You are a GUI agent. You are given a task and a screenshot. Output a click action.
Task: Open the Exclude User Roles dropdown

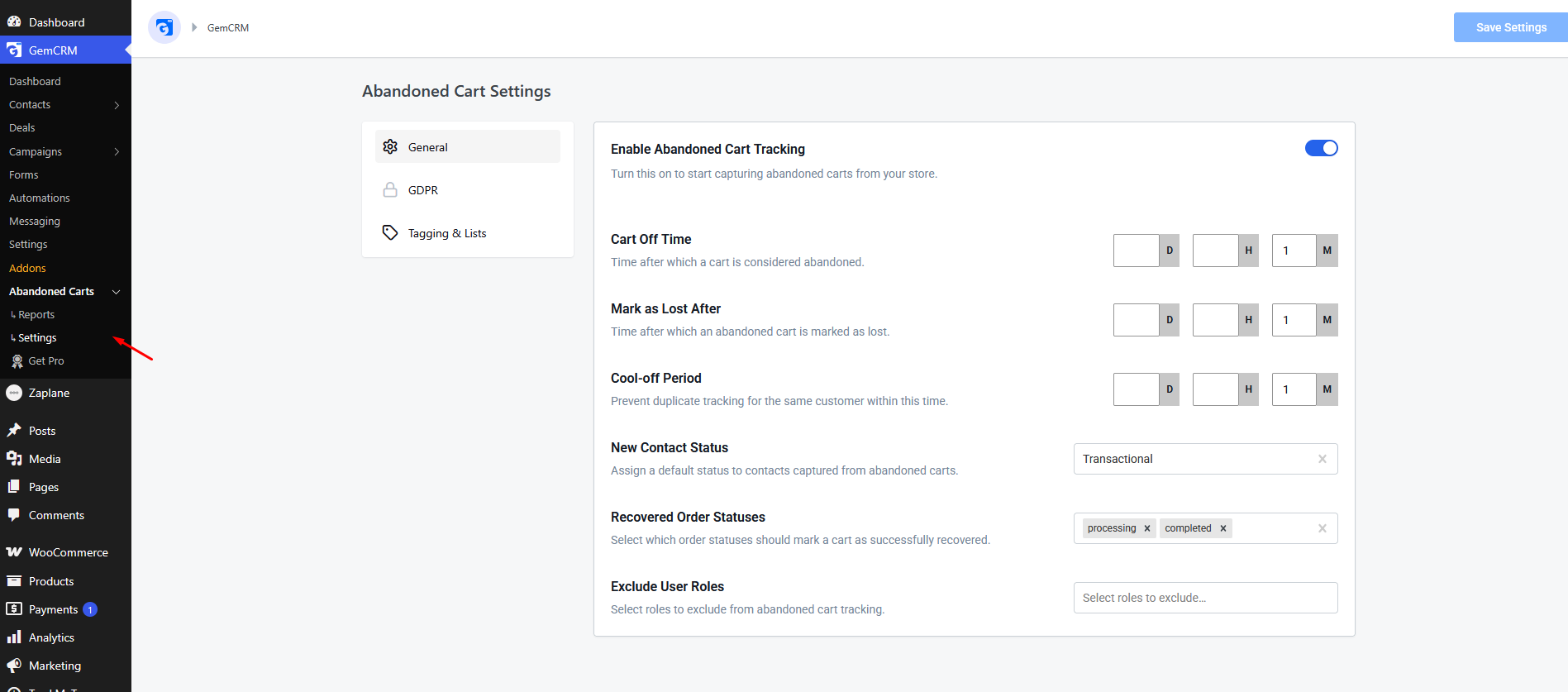1205,598
